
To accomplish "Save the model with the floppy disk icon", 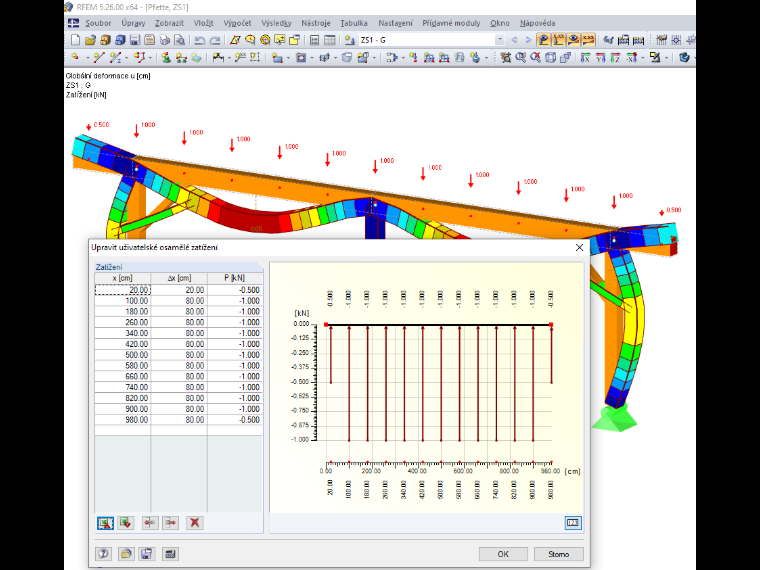I will 135,40.
